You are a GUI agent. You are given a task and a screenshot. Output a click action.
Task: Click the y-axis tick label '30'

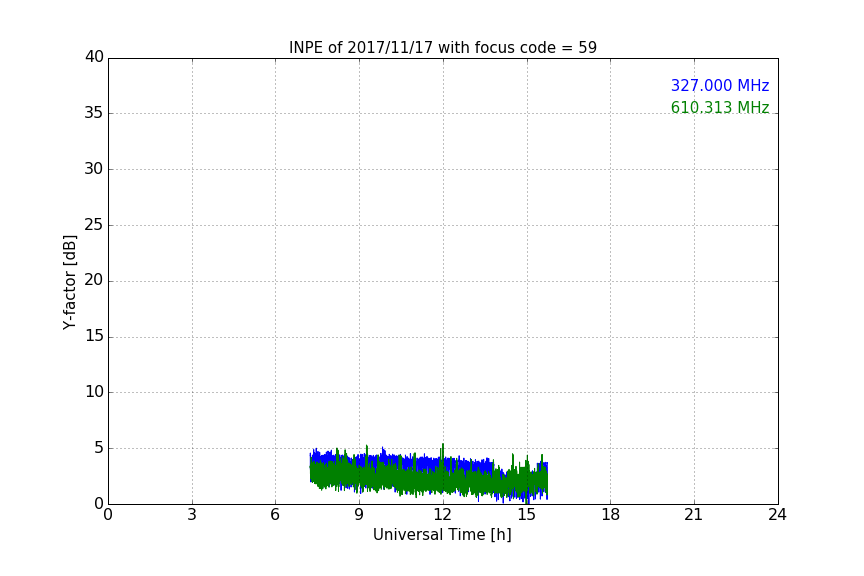[94, 169]
